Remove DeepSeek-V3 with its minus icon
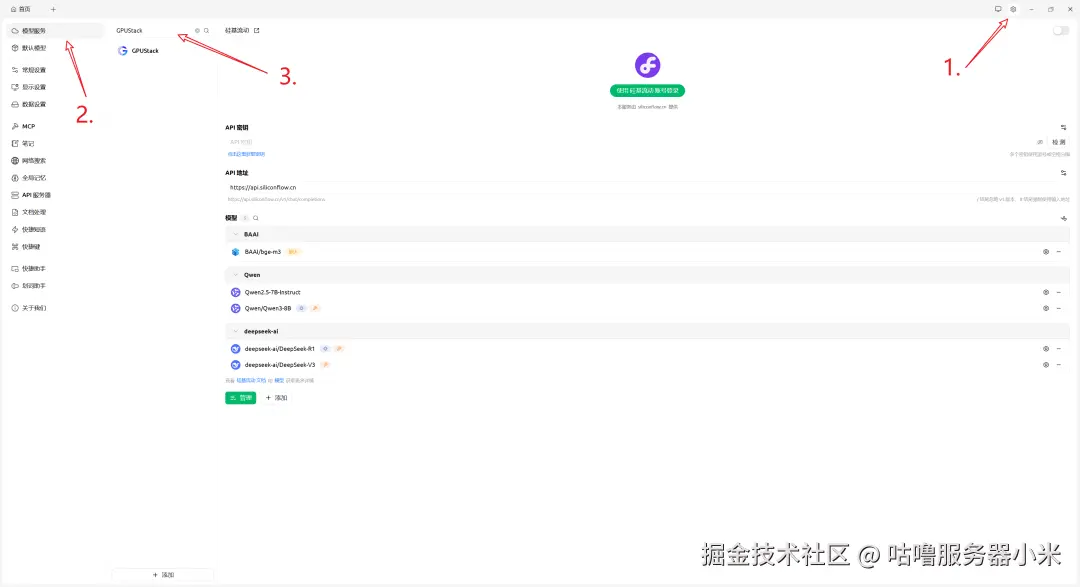The height and width of the screenshot is (587, 1080). (1059, 364)
